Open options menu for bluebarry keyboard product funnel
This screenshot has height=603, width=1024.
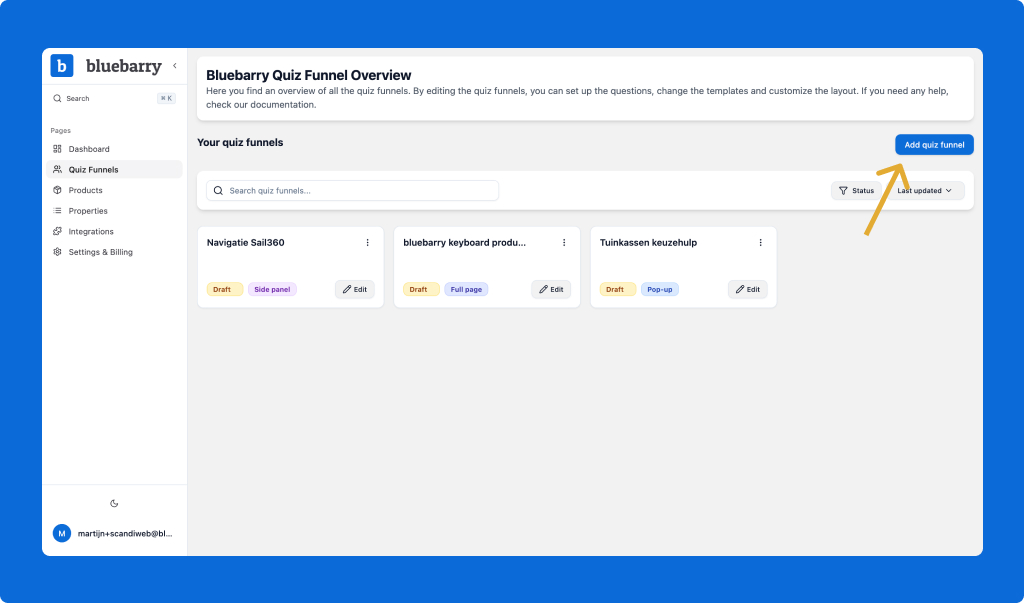click(564, 242)
